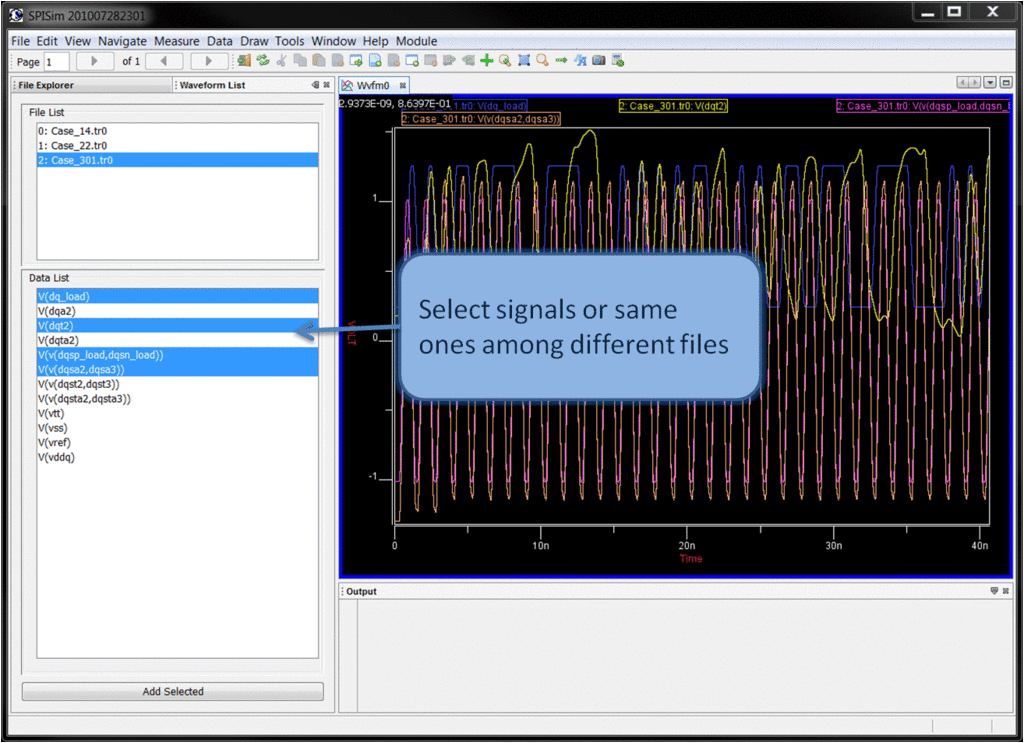
Task: Switch to the File Explorer tab
Action: click(46, 85)
